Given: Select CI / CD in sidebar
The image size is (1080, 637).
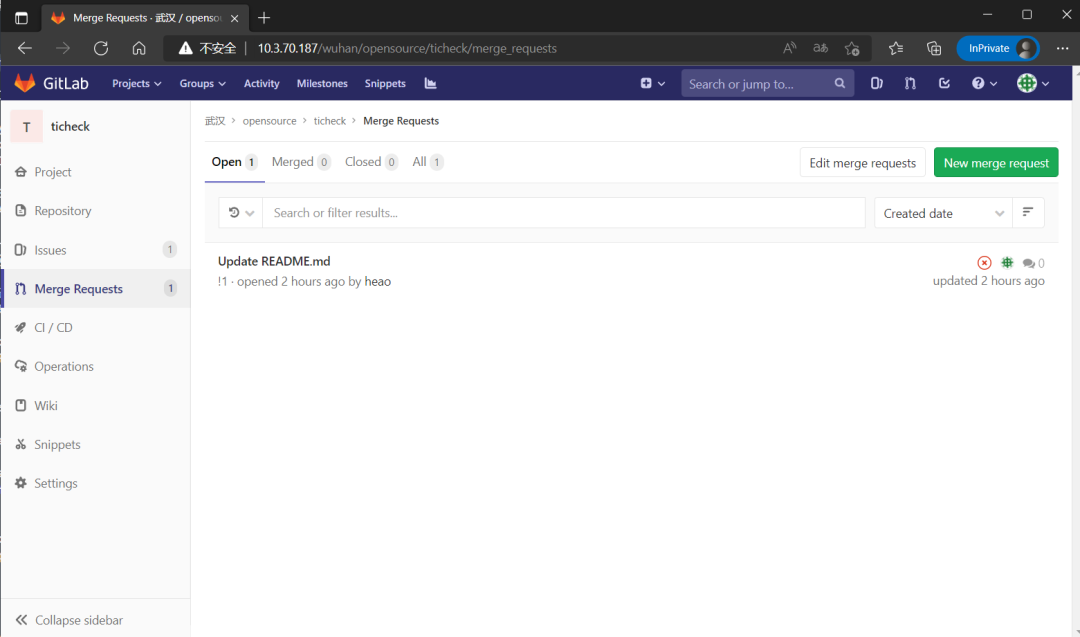Looking at the screenshot, I should tap(53, 328).
